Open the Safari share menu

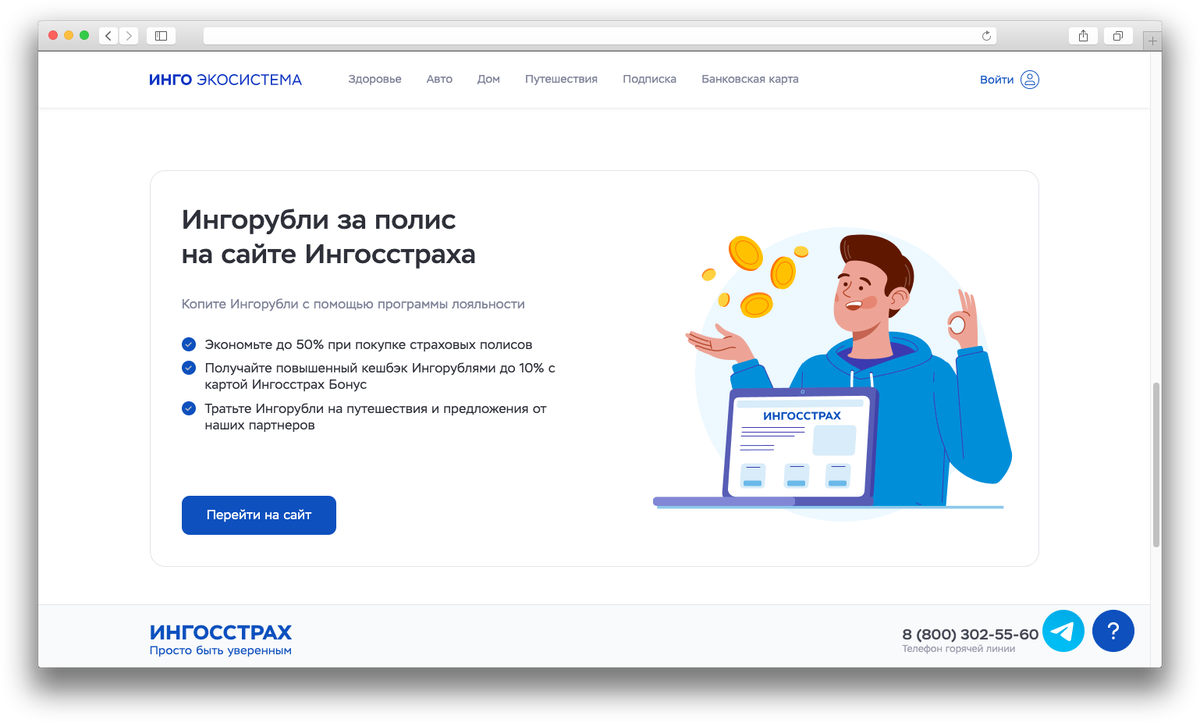coord(1084,36)
